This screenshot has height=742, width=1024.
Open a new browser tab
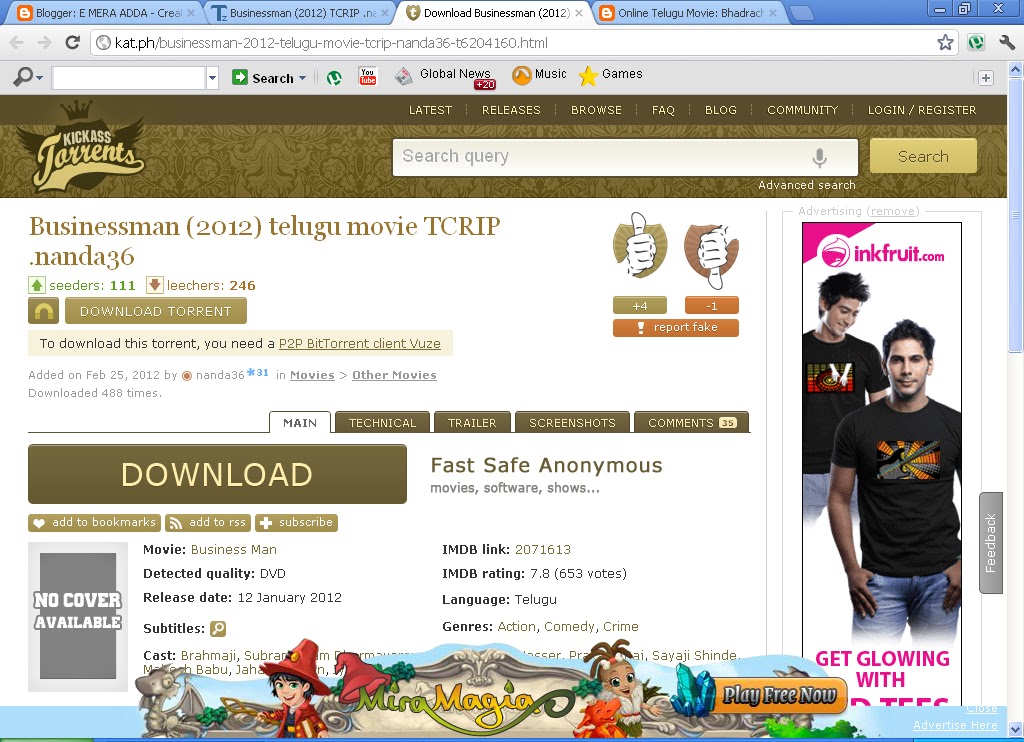click(x=802, y=12)
